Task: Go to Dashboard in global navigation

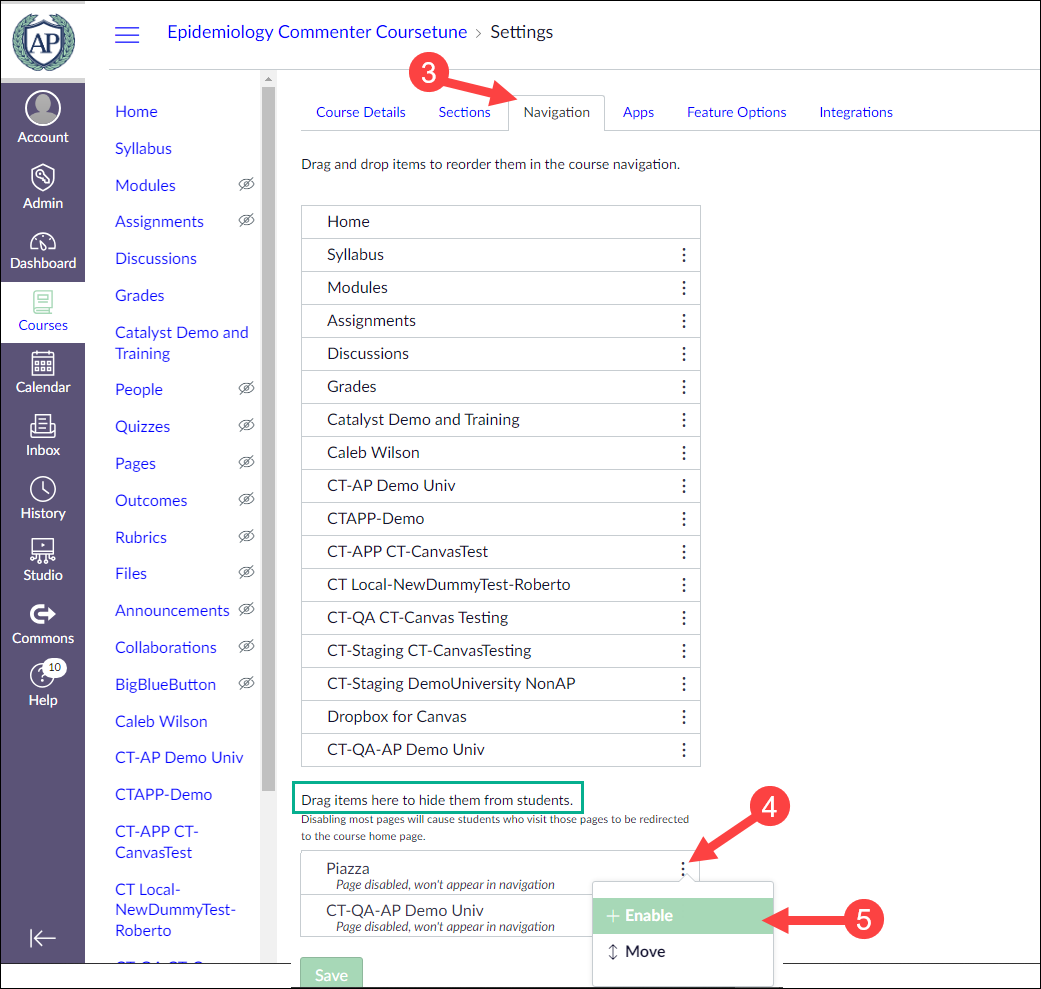Action: [x=42, y=251]
